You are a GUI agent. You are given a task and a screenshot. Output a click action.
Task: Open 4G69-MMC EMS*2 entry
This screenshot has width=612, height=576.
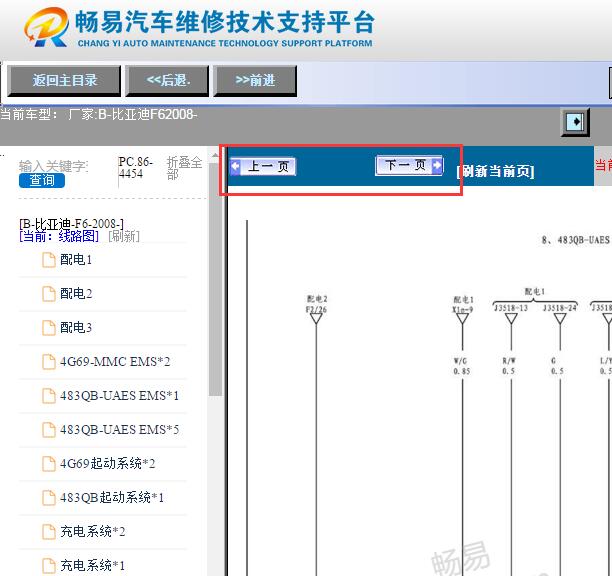click(x=115, y=361)
